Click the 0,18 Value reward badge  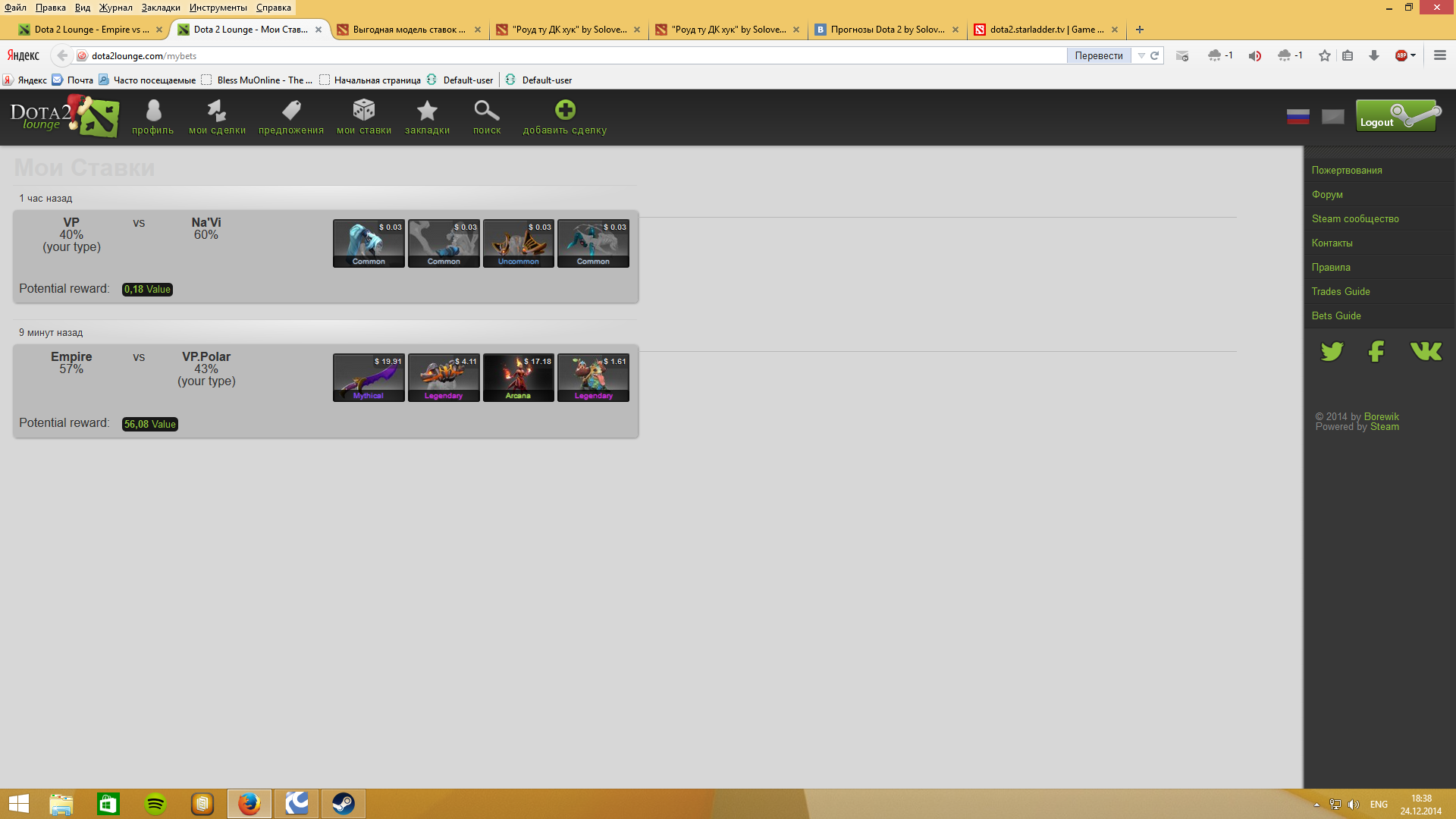(147, 290)
